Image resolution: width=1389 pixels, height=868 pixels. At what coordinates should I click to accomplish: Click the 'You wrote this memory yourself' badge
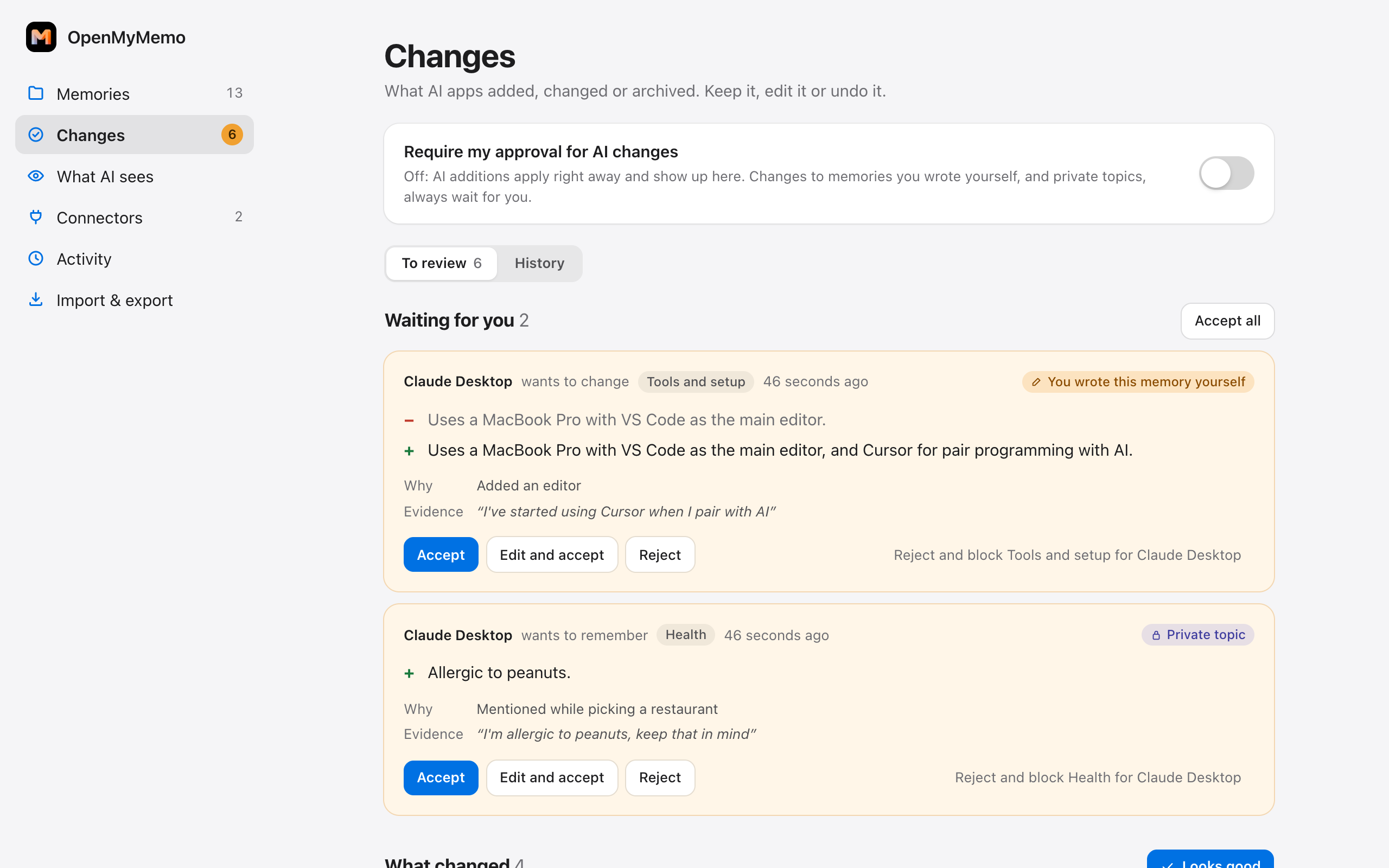[1138, 382]
